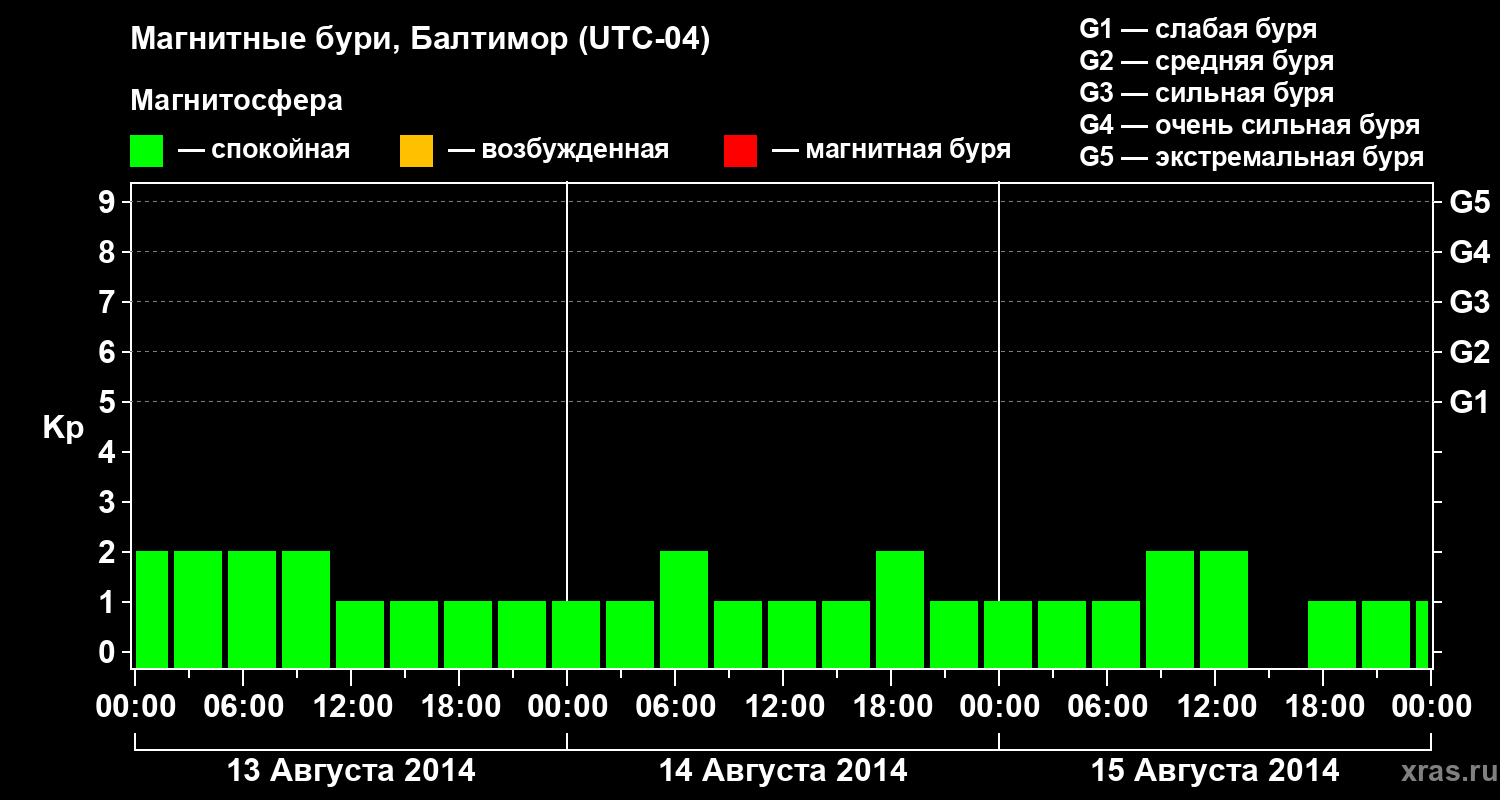Click the line G1 — слабая буря

coord(1198,29)
